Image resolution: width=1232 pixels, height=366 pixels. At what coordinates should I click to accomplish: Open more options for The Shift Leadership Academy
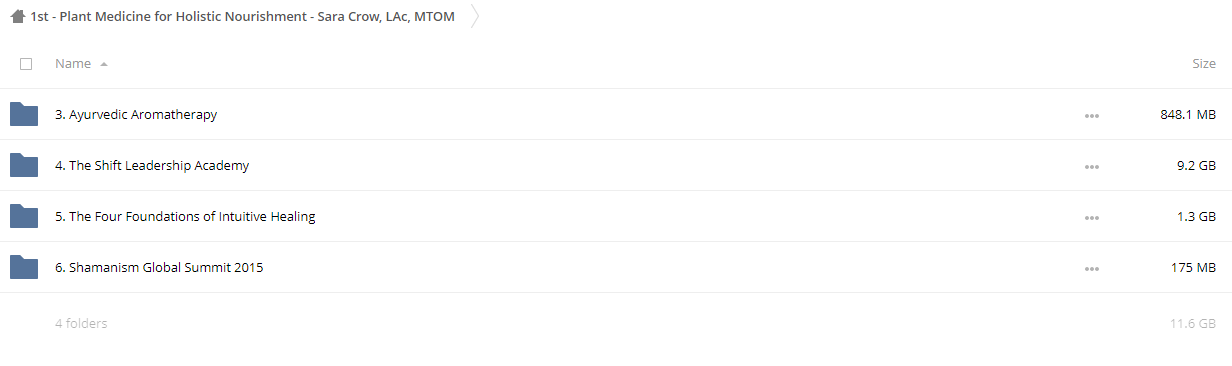[x=1091, y=167]
